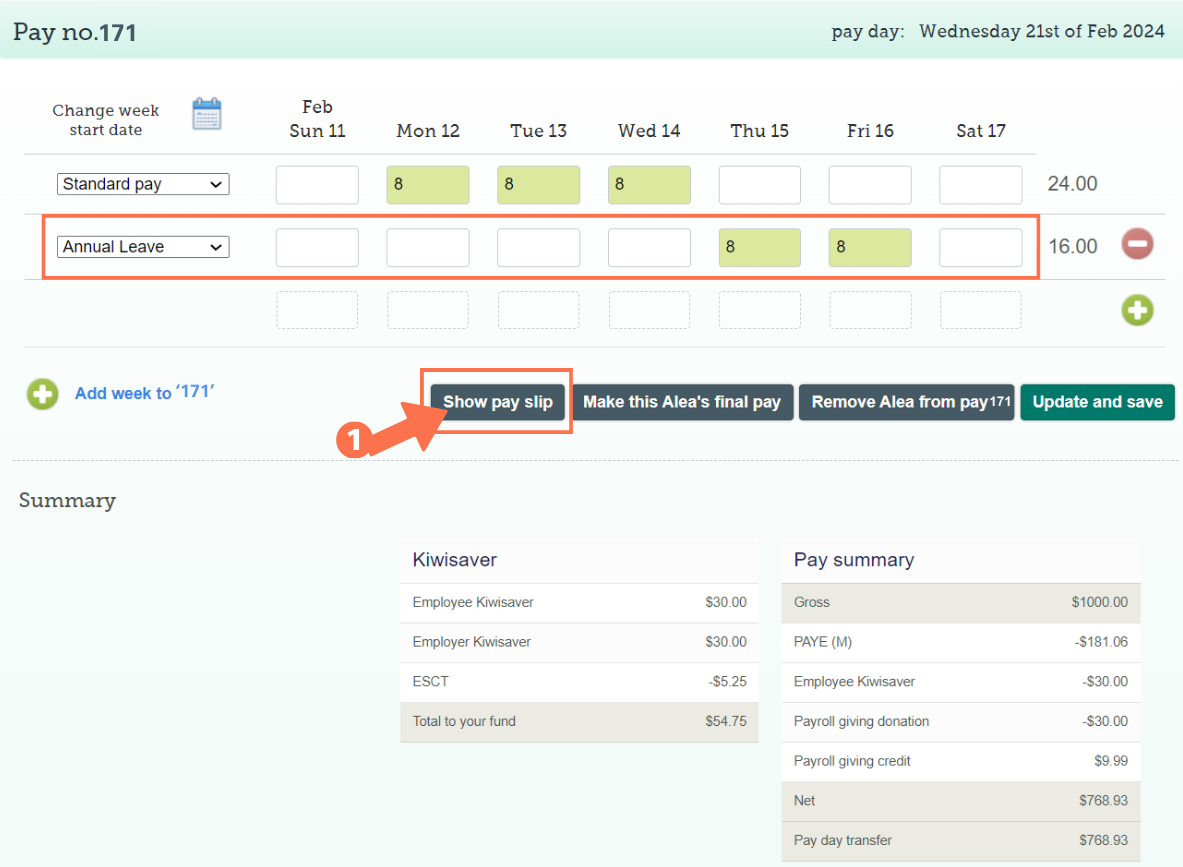Image resolution: width=1183 pixels, height=867 pixels.
Task: Click the green plus beside Add week
Action: (42, 394)
